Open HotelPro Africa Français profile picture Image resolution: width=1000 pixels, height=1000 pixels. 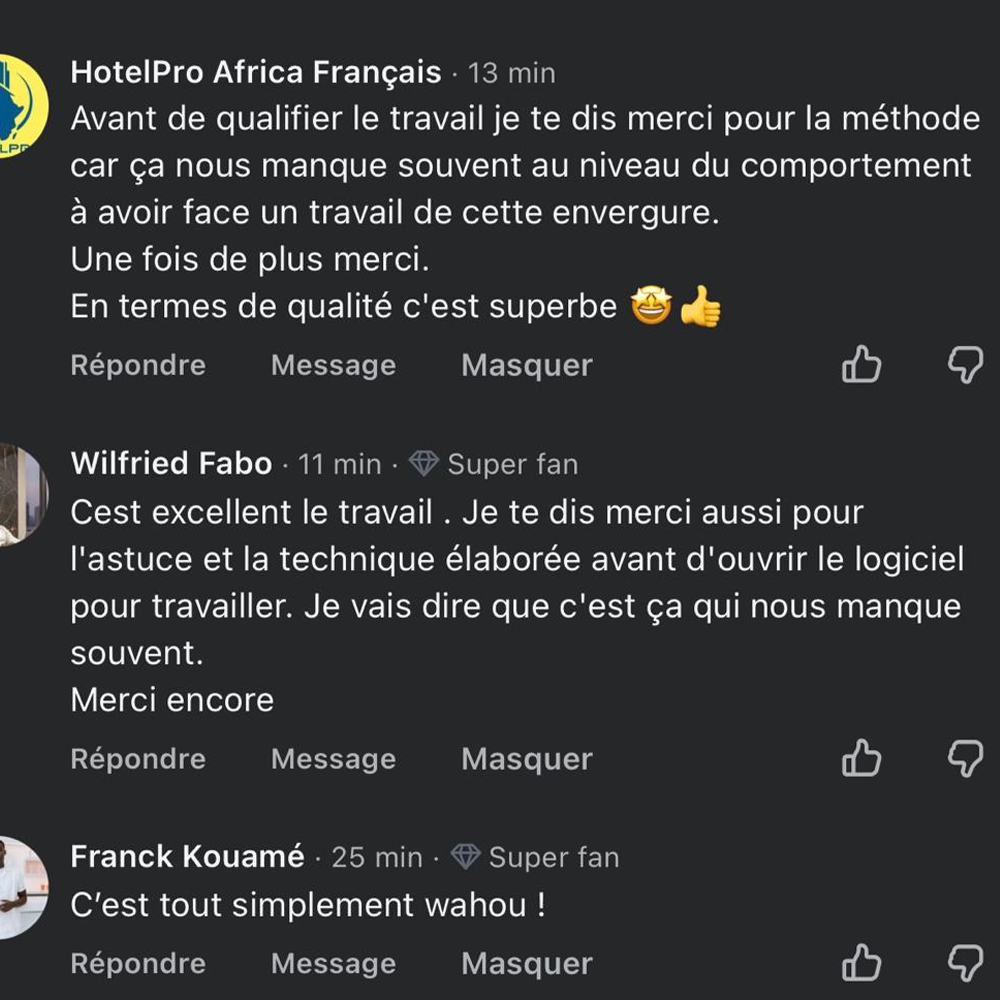(20, 107)
